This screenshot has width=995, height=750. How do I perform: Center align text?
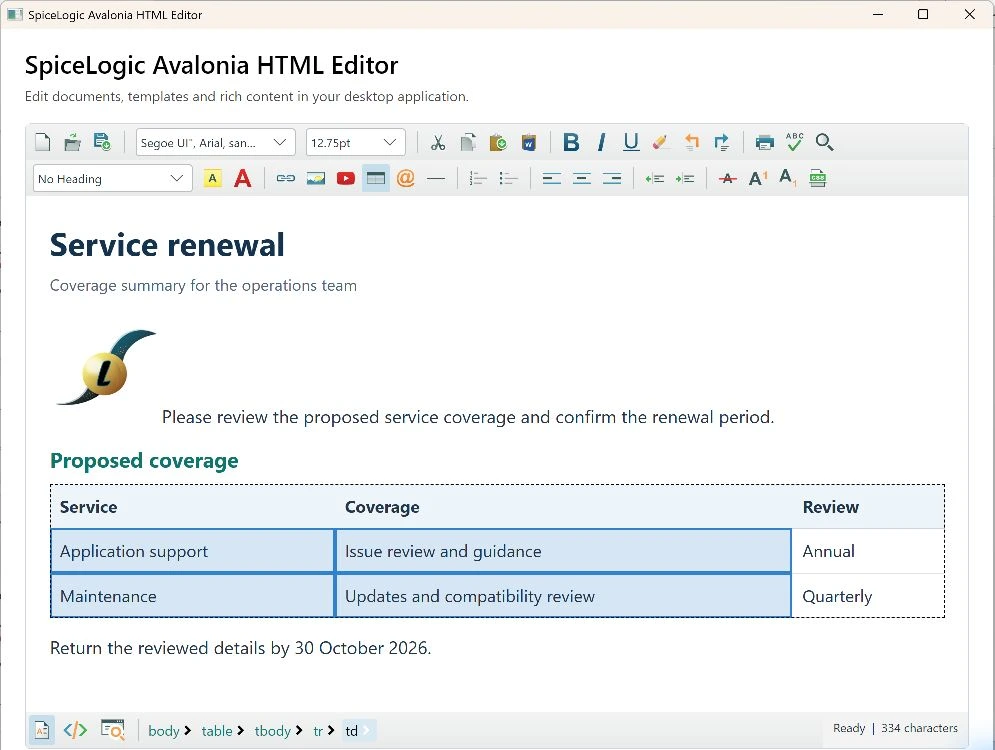pyautogui.click(x=581, y=178)
